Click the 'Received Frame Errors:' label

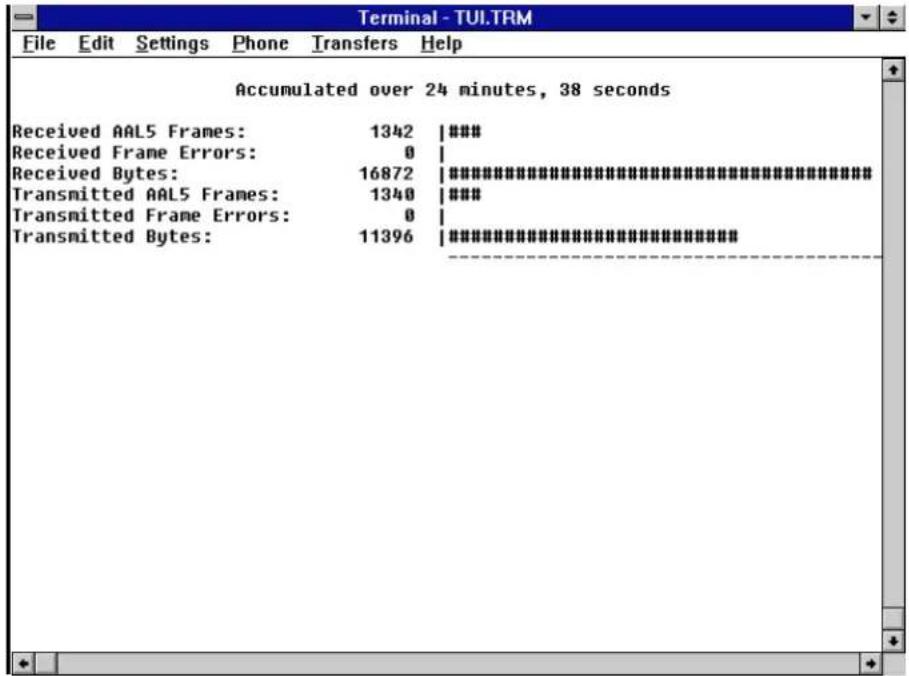(134, 152)
